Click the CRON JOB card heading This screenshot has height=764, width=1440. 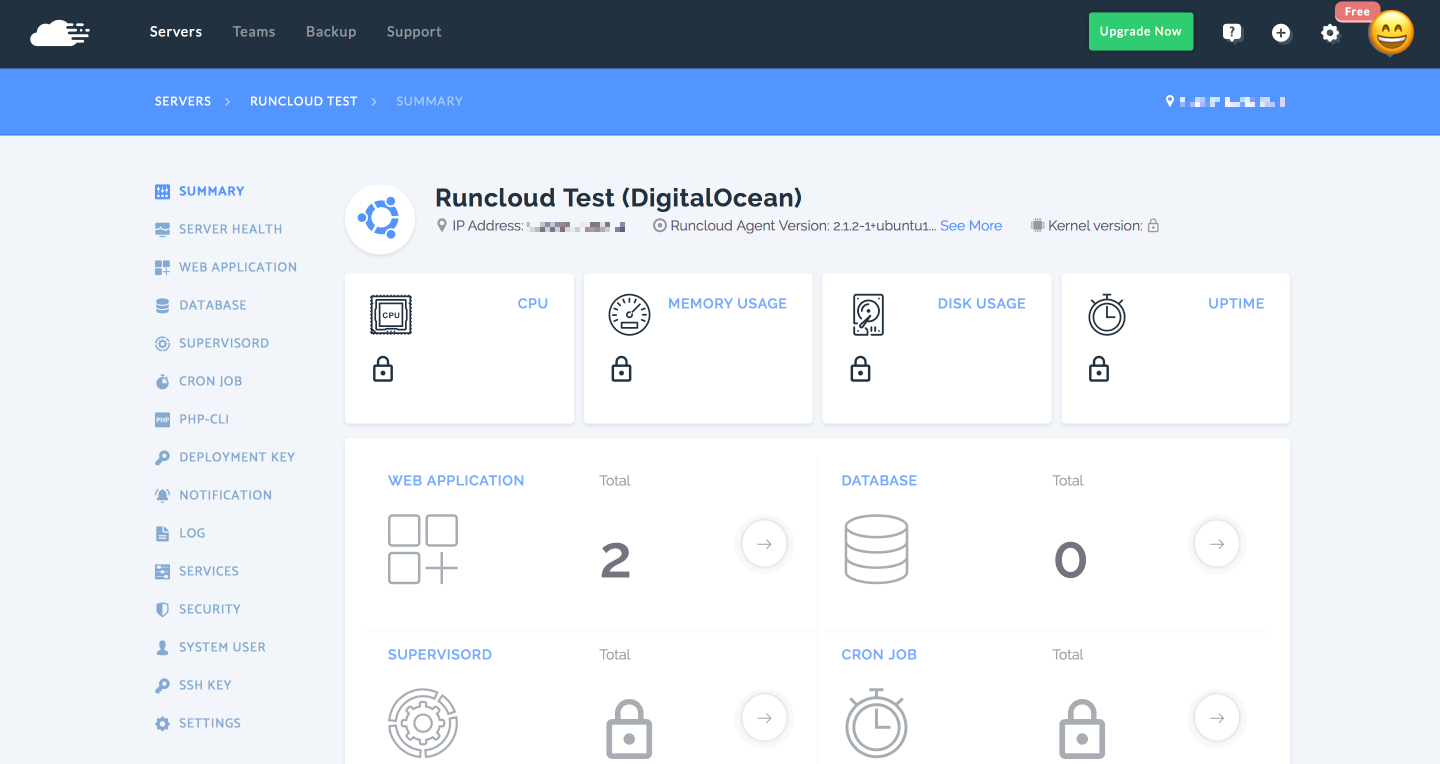click(879, 655)
